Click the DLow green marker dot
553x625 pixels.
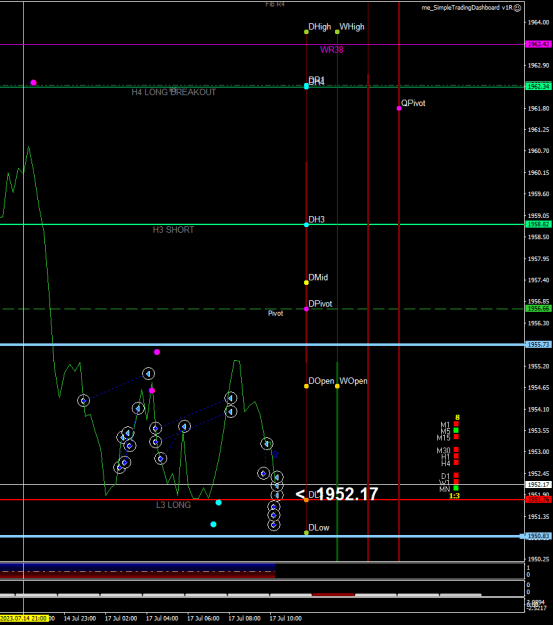(306, 533)
